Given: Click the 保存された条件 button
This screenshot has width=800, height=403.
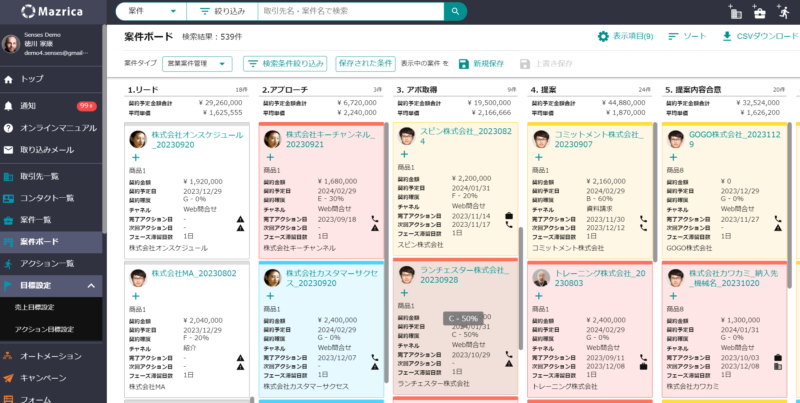Looking at the screenshot, I should [365, 63].
